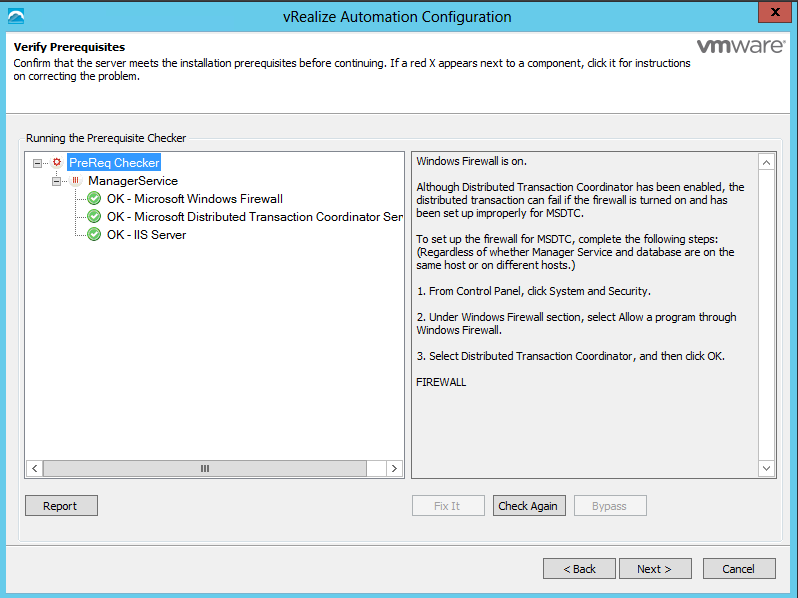
Task: Select the PreReq Checker tree item
Action: (114, 162)
